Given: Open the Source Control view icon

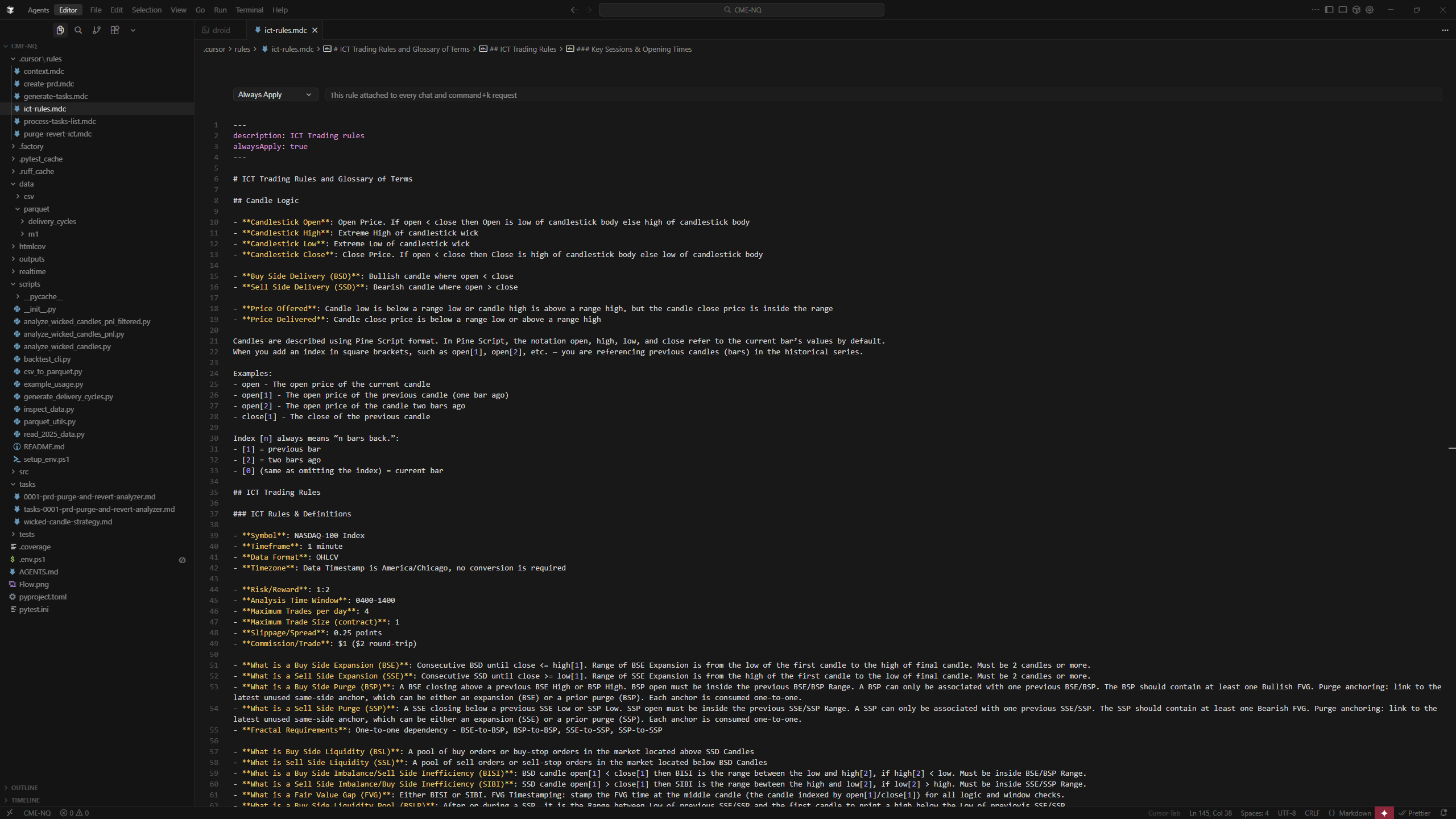Looking at the screenshot, I should pos(97,30).
